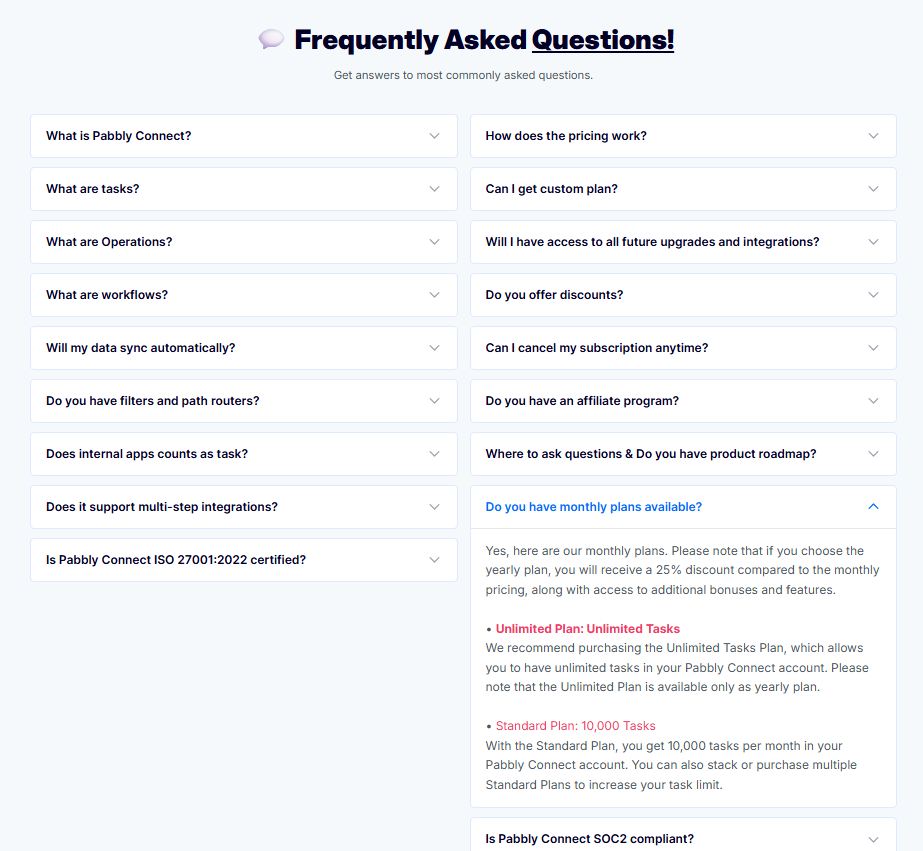Expand 'Does internal apps counts as task?'
This screenshot has height=851, width=923.
(244, 454)
